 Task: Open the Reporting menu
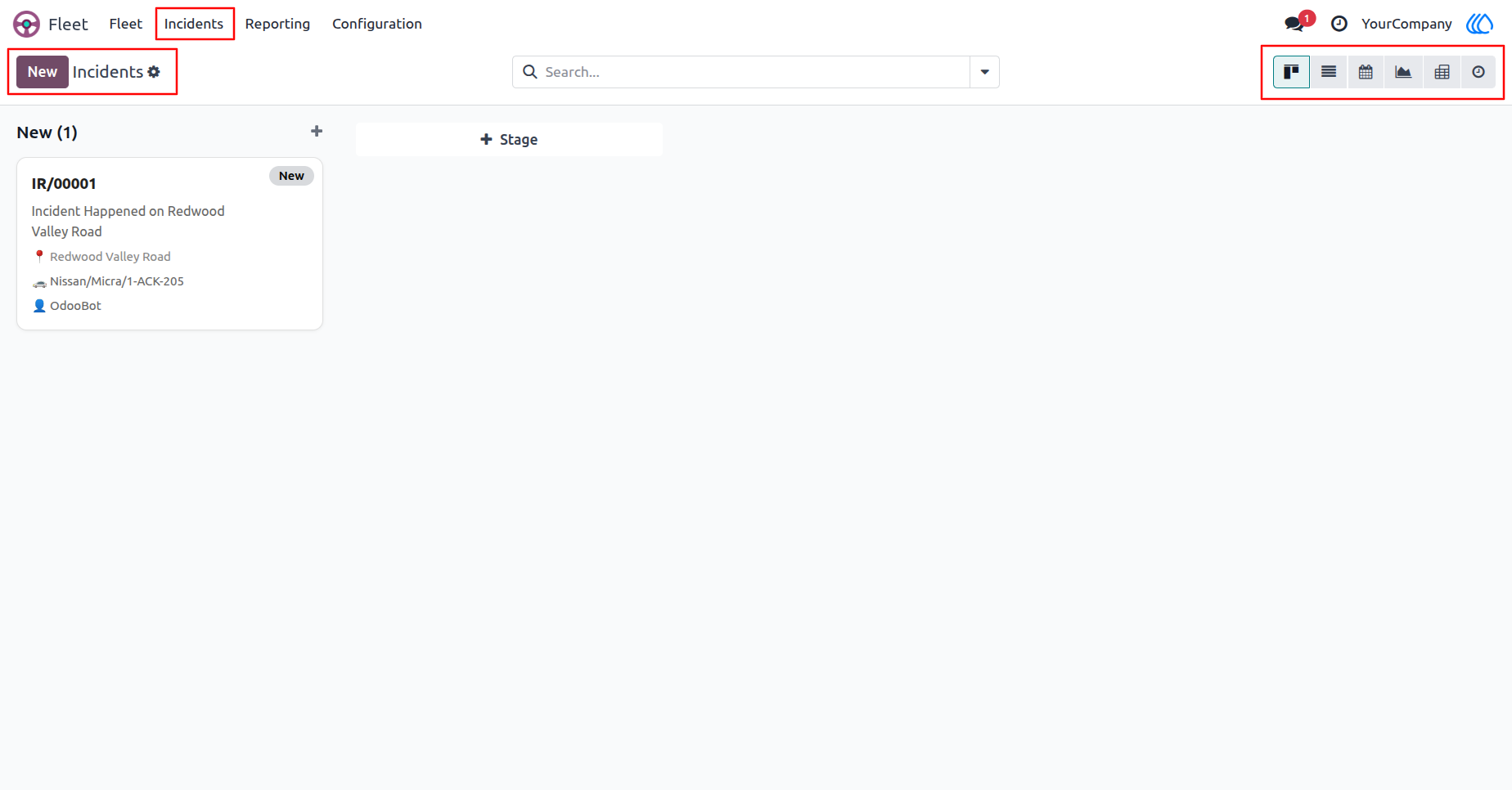[277, 24]
